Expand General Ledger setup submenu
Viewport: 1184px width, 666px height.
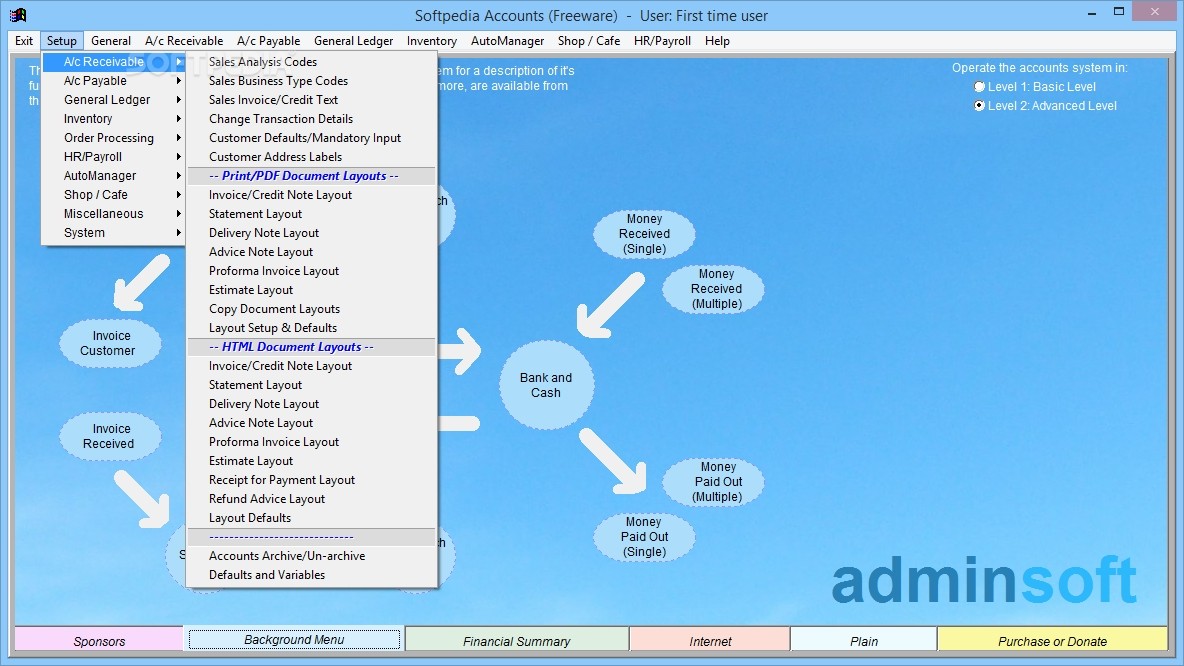tap(113, 100)
